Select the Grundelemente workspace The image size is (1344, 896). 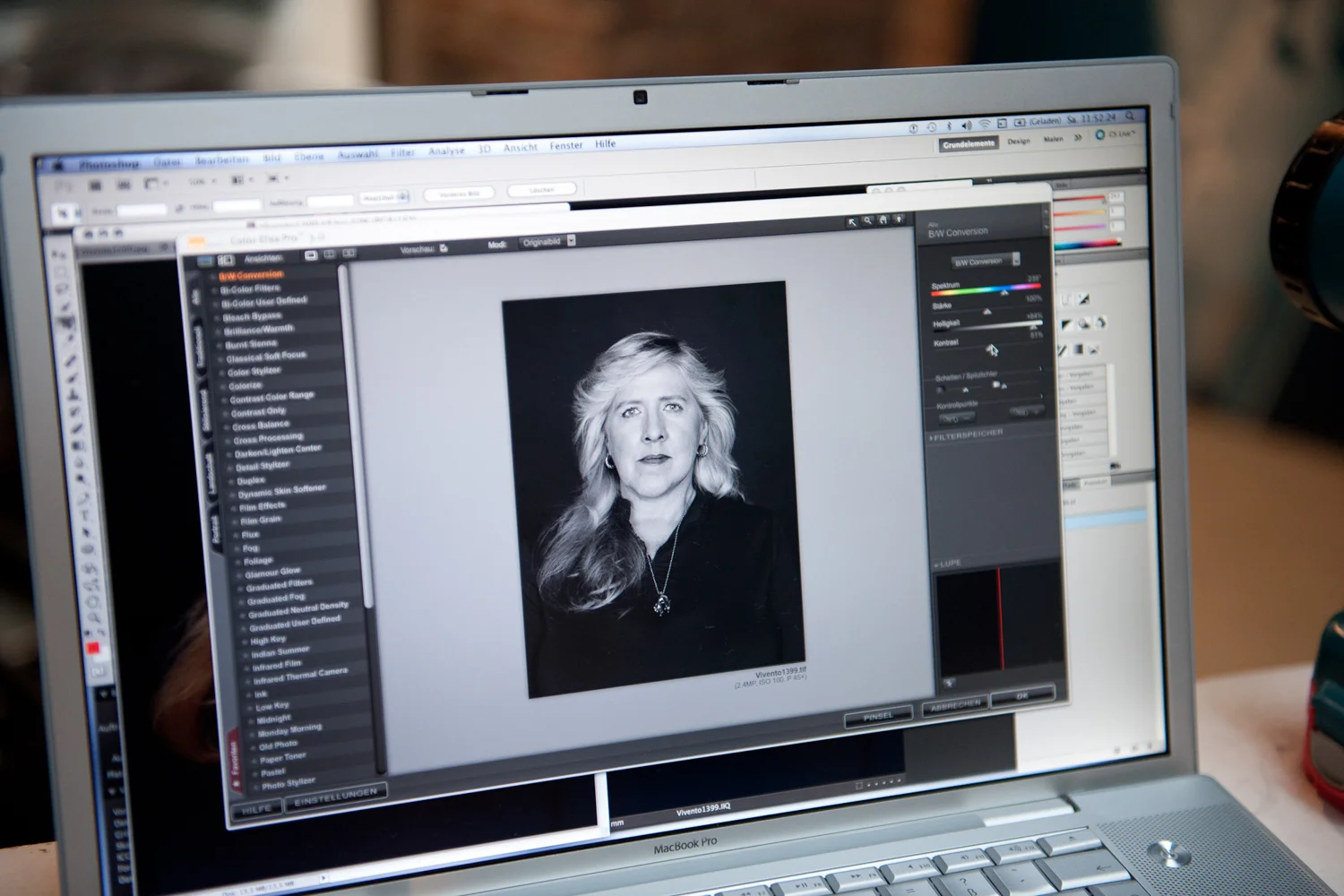(969, 143)
